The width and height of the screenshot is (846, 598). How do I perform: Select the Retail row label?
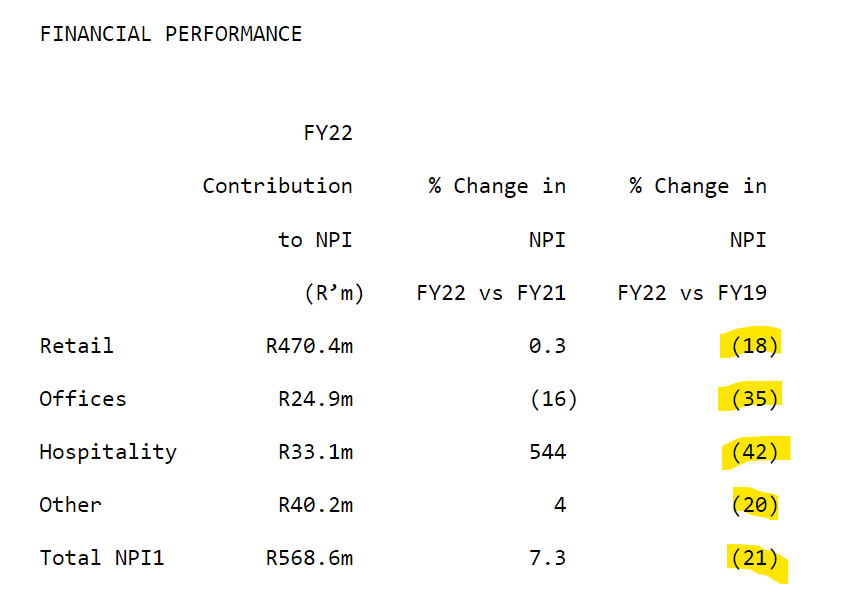[77, 345]
